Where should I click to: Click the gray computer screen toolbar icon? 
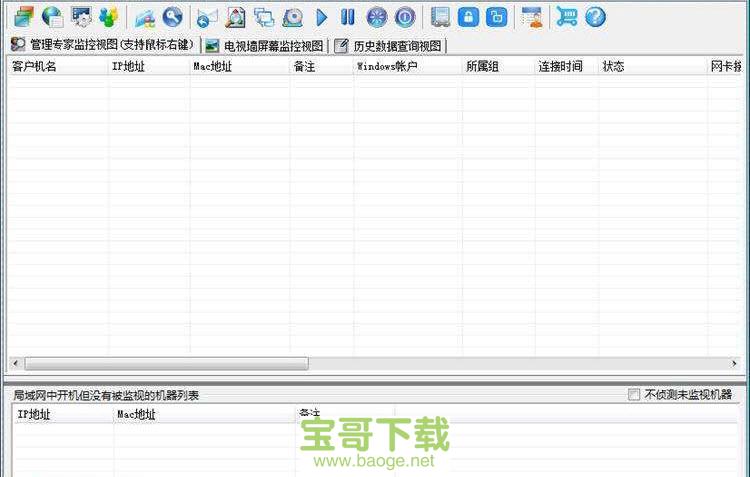point(440,17)
